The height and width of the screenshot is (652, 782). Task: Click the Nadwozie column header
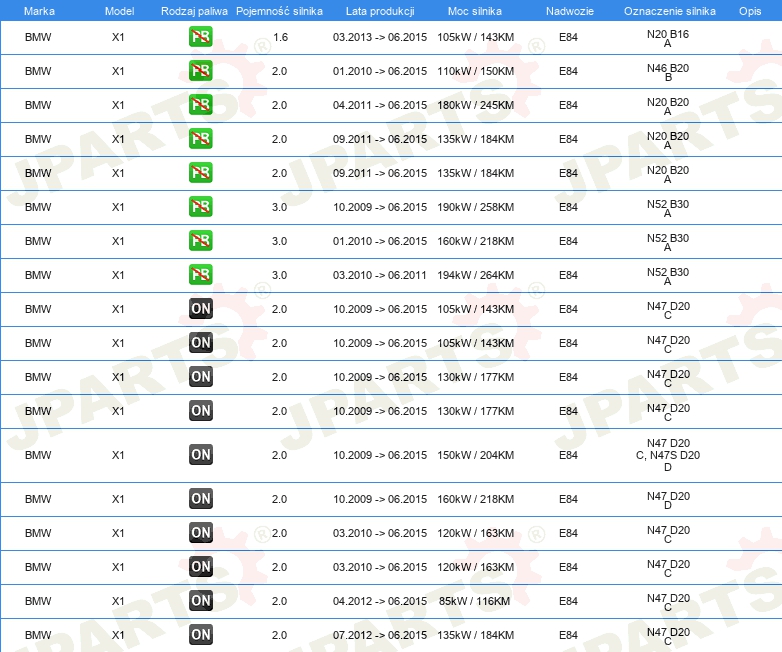570,11
